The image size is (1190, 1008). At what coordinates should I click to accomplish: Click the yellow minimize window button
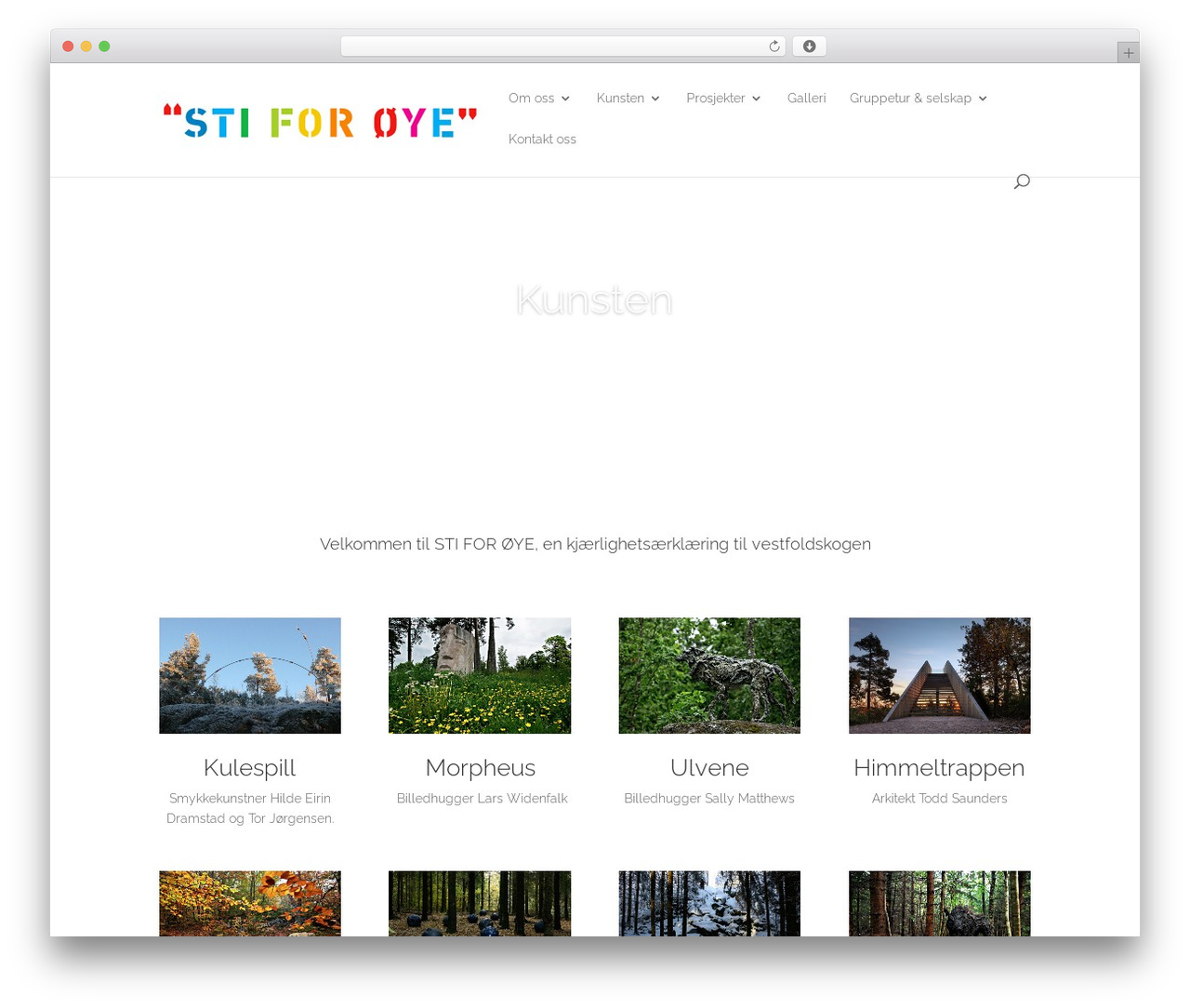(86, 46)
